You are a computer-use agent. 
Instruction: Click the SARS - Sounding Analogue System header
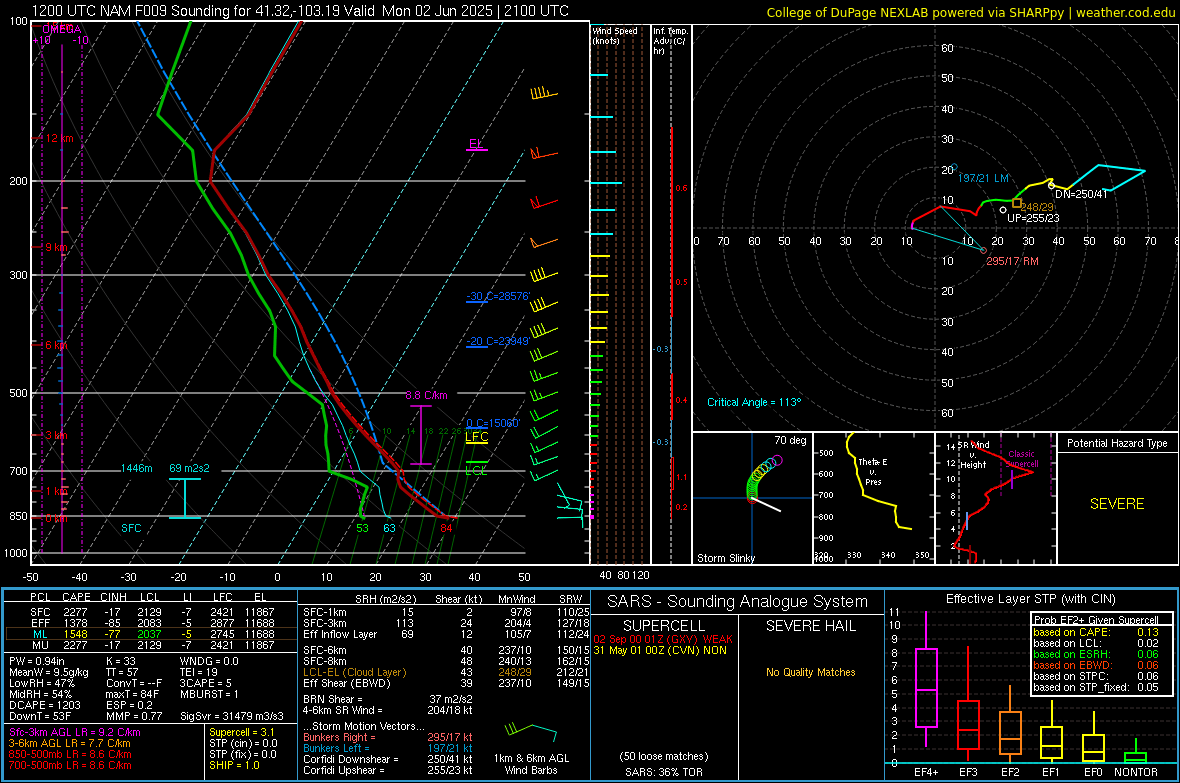coord(737,602)
